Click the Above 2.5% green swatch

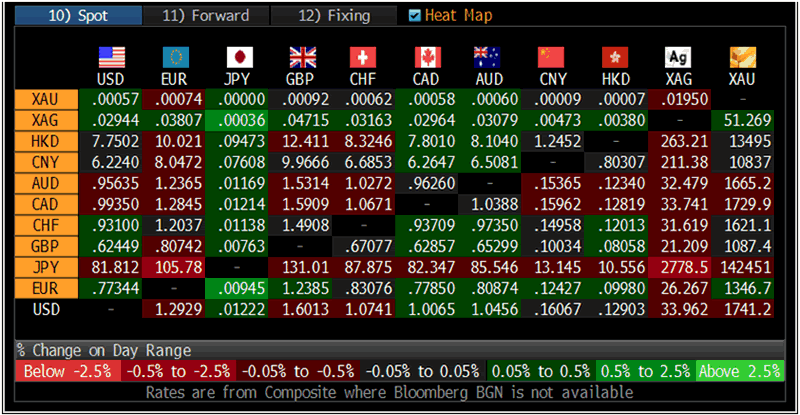[x=738, y=372]
